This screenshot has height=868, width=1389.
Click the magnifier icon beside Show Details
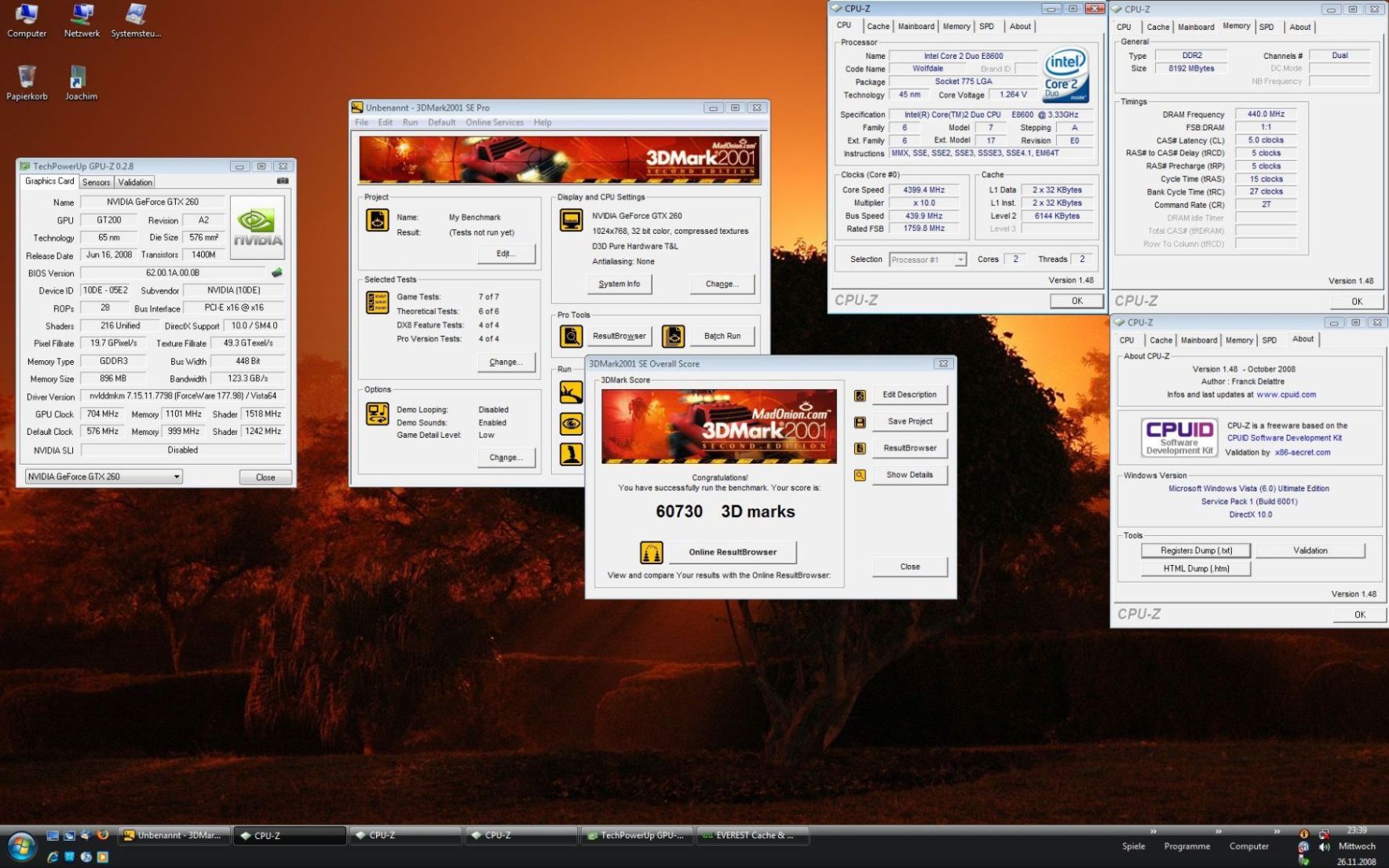pos(860,475)
